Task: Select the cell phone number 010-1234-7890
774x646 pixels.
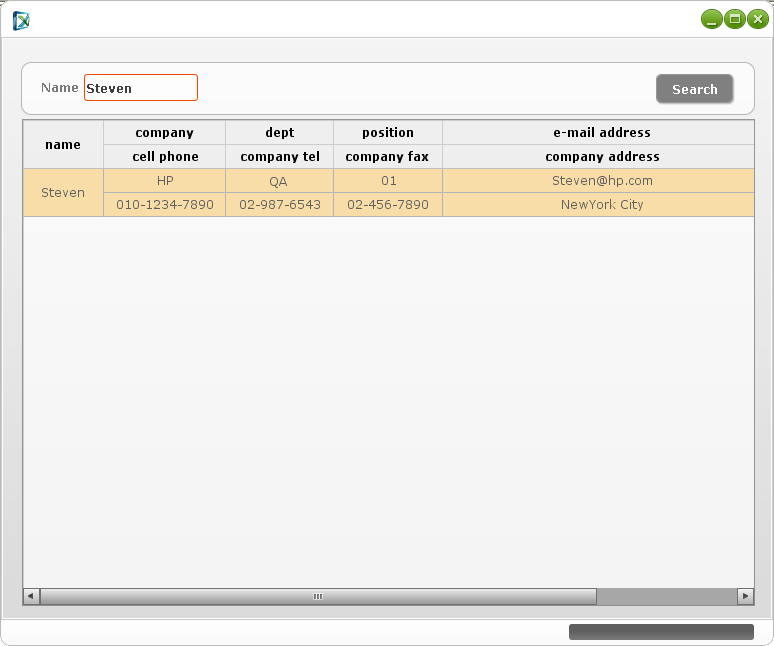Action: [165, 205]
